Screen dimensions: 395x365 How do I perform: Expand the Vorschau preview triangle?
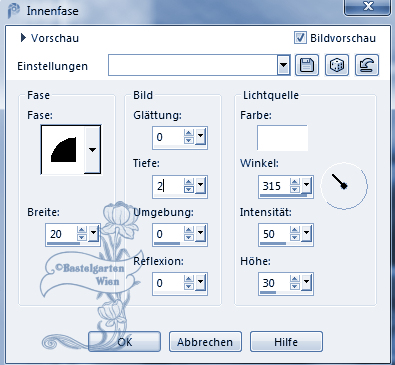23,38
